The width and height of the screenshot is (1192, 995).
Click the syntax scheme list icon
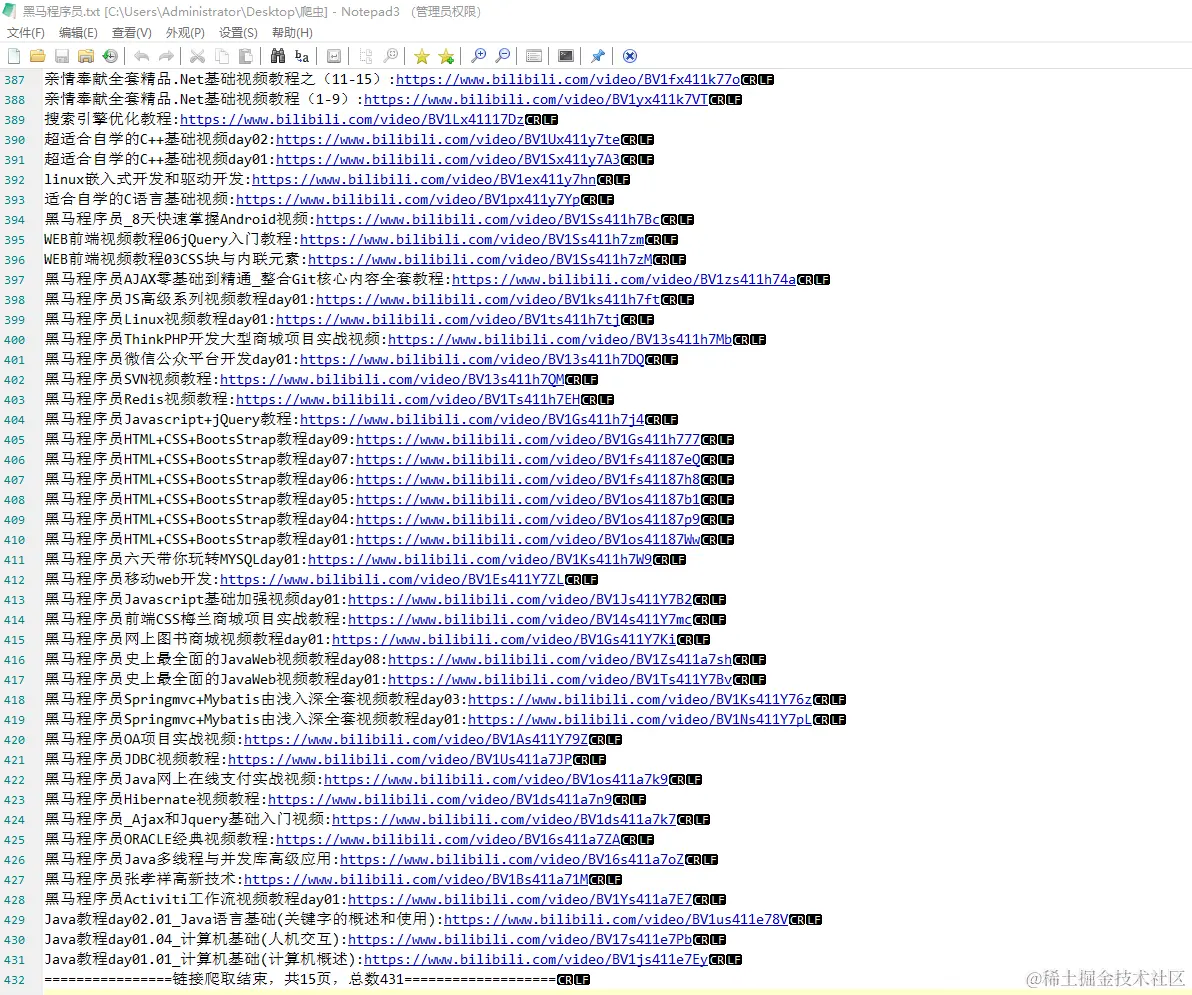[534, 56]
